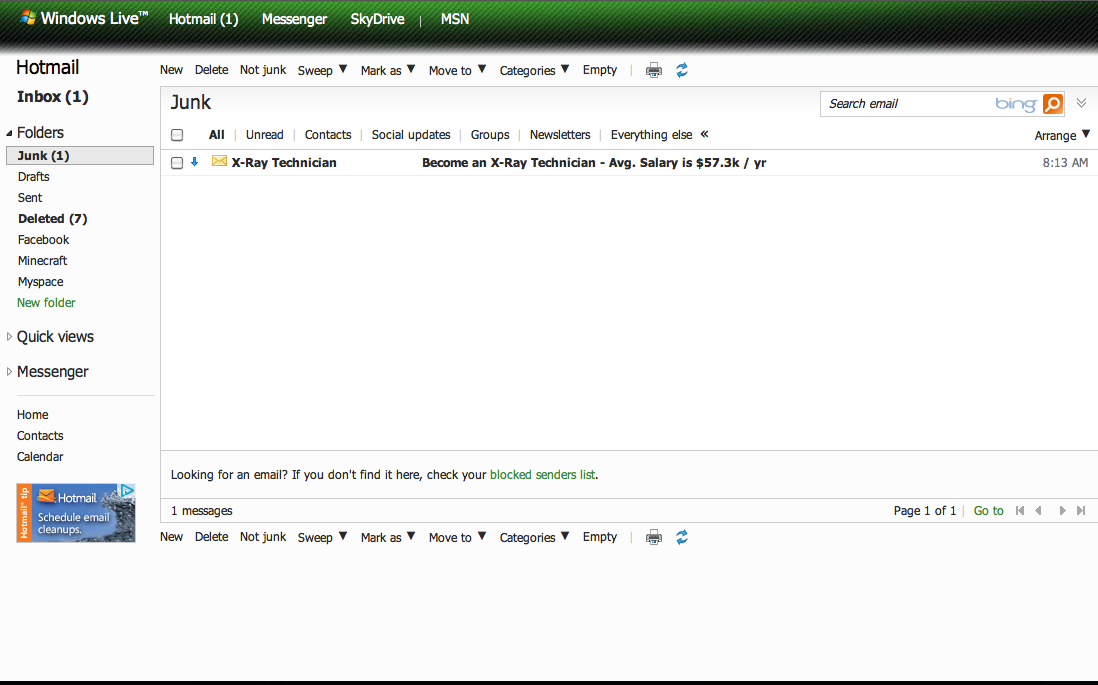Click the printer icon below the message list
This screenshot has height=685, width=1098.
coord(654,537)
